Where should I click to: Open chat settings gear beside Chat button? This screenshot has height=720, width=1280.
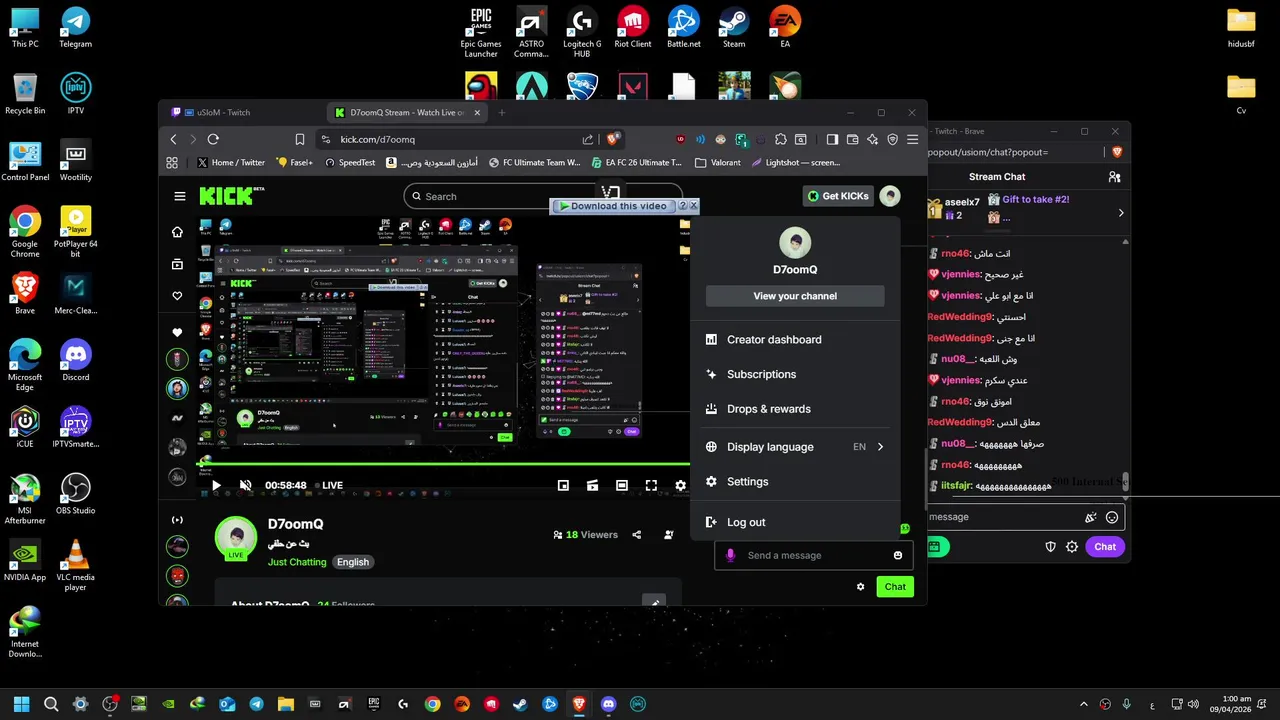tap(860, 587)
